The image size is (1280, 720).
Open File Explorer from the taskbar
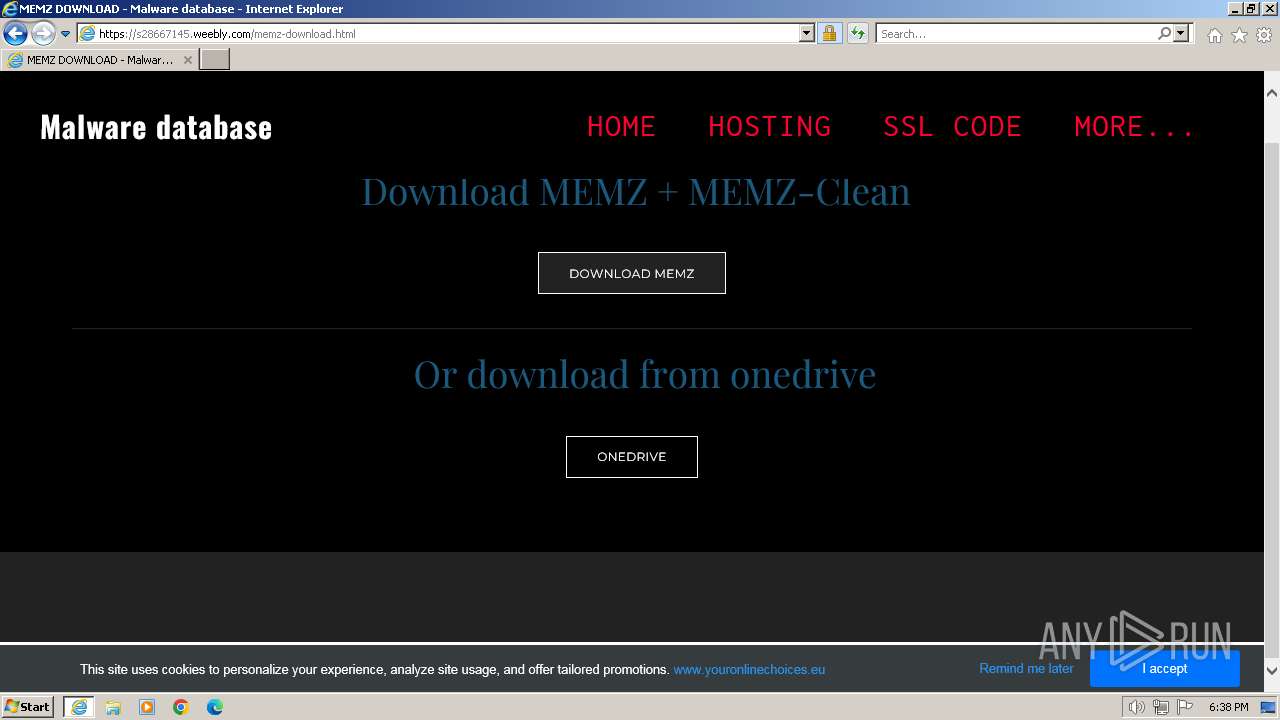(113, 707)
